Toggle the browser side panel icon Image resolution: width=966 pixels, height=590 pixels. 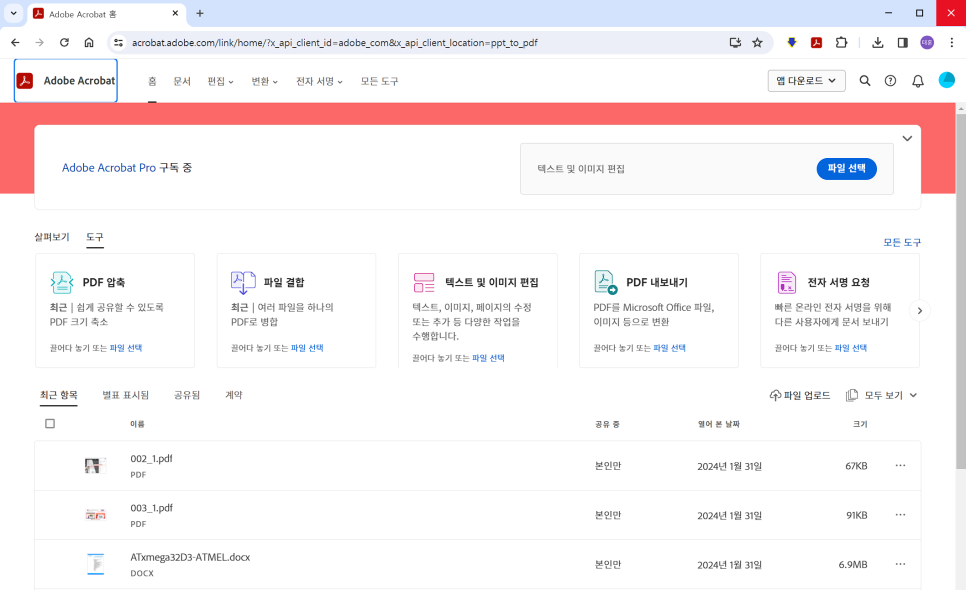click(903, 42)
